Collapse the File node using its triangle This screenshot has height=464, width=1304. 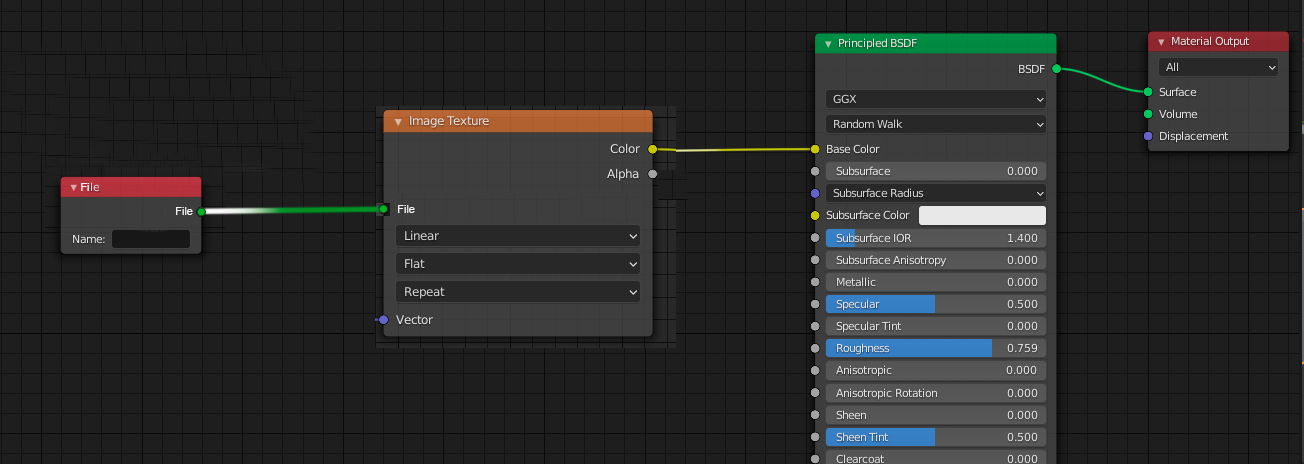73,187
